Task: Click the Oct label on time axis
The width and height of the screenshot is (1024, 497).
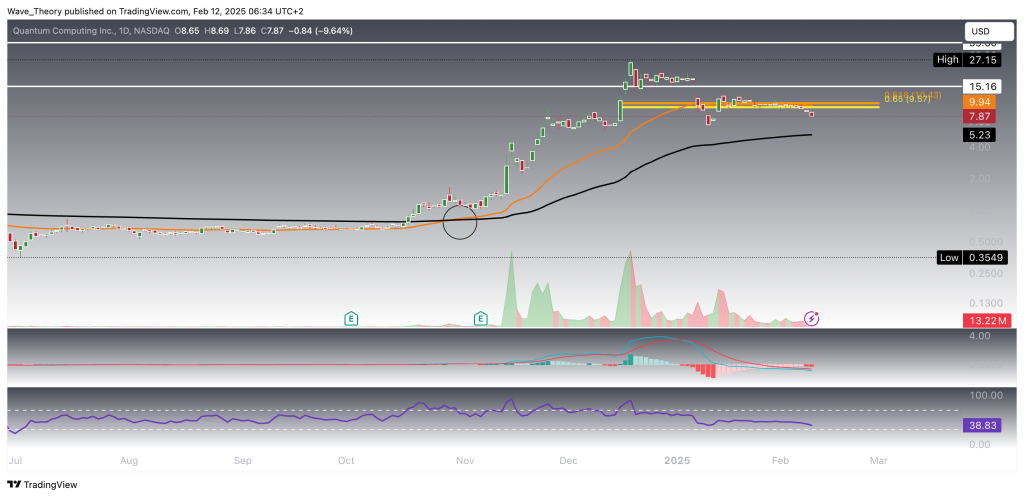Action: pos(346,460)
